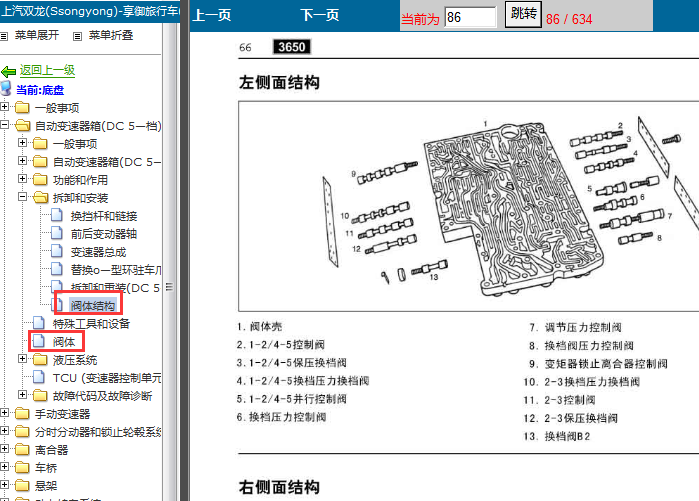Image resolution: width=699 pixels, height=501 pixels.
Task: Click page icon beside 换挡杆和链接
Action: 57,215
